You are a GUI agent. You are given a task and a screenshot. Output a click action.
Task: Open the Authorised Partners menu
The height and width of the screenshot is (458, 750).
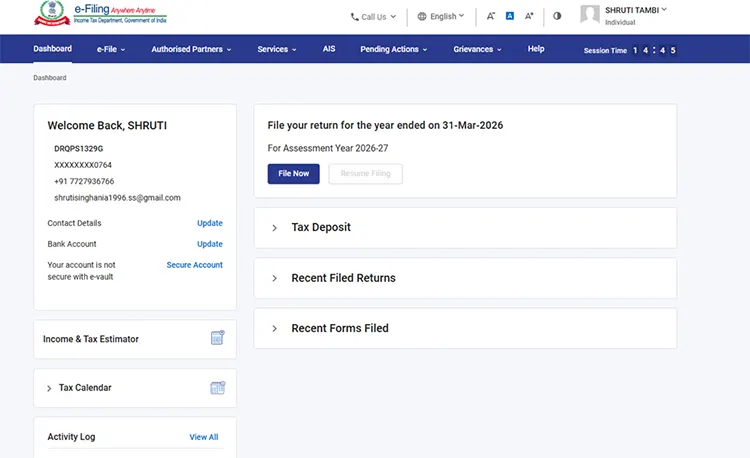point(191,49)
